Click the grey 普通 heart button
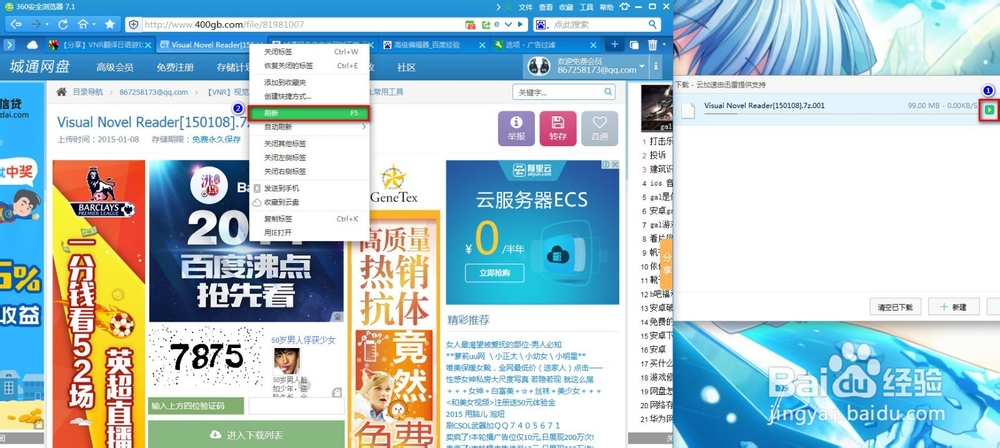Image resolution: width=1000 pixels, height=448 pixels. (599, 128)
